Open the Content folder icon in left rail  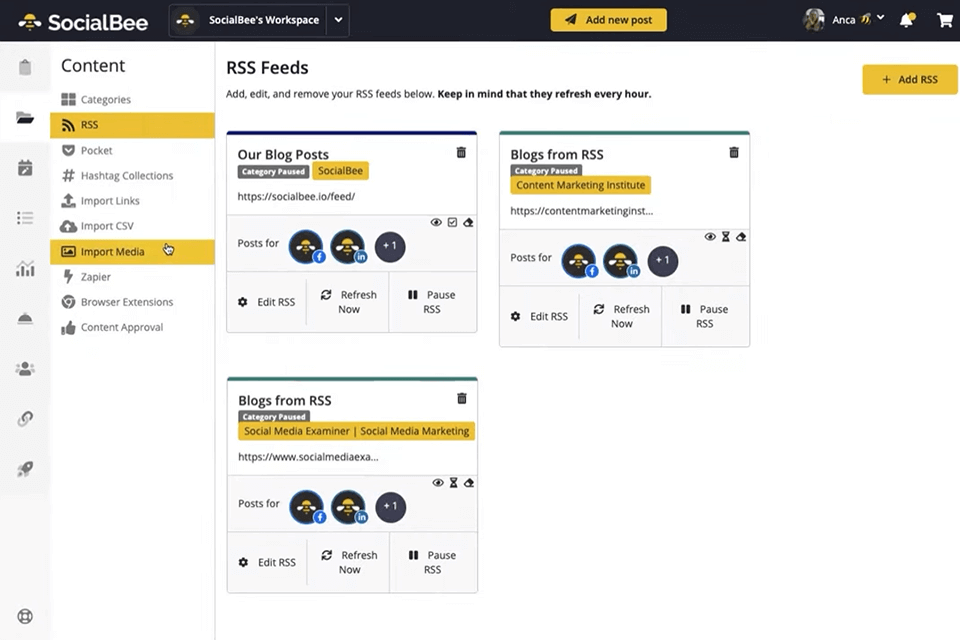(25, 118)
